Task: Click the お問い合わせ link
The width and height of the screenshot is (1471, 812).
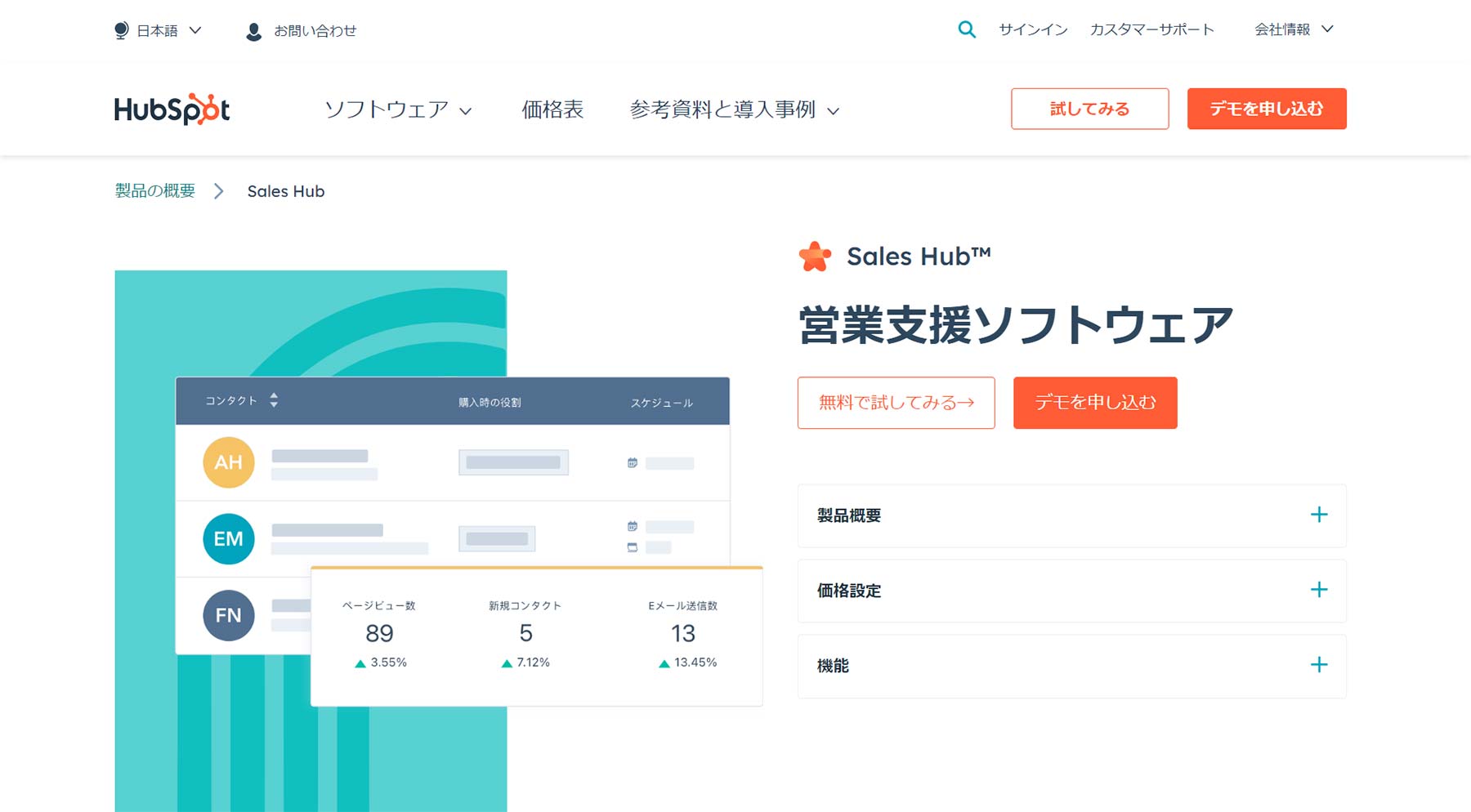Action: 315,30
